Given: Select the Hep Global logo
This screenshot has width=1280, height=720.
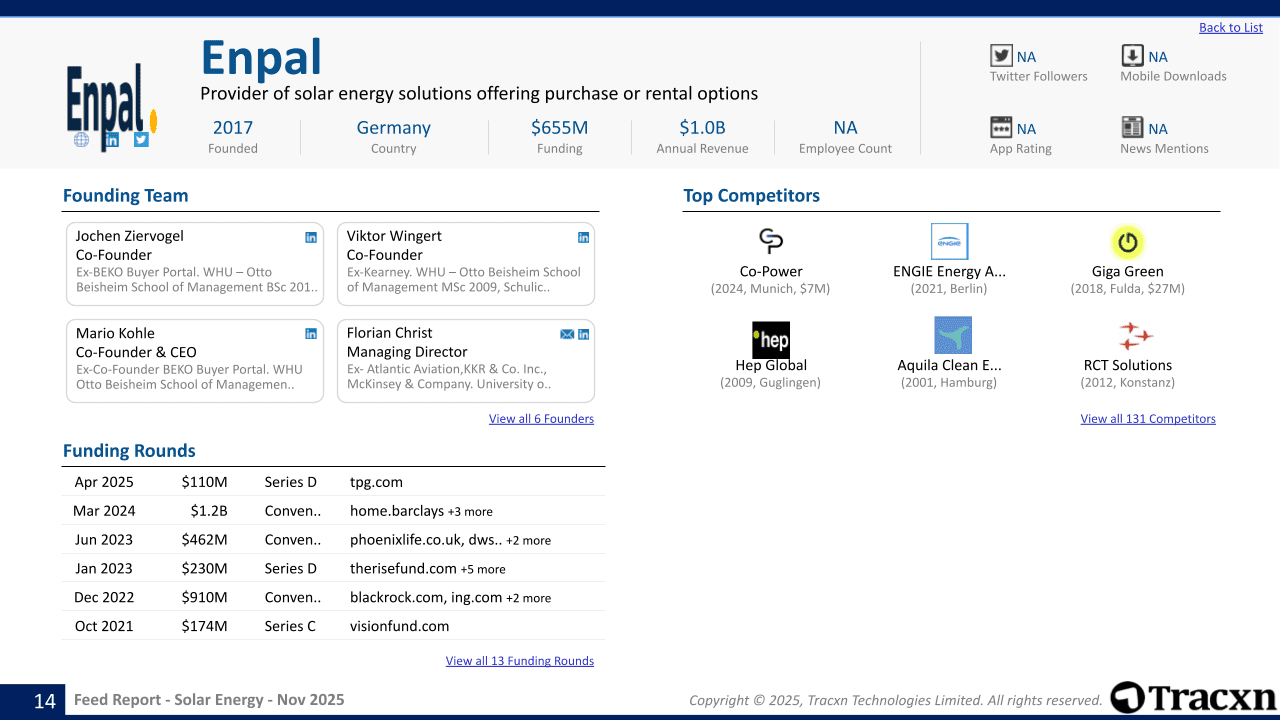Looking at the screenshot, I should (x=770, y=339).
